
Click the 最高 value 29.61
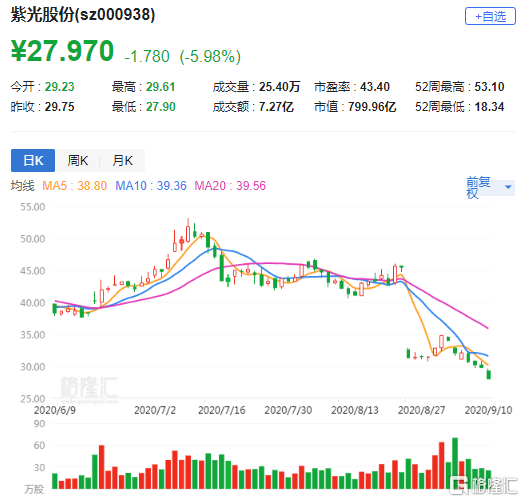tap(161, 87)
